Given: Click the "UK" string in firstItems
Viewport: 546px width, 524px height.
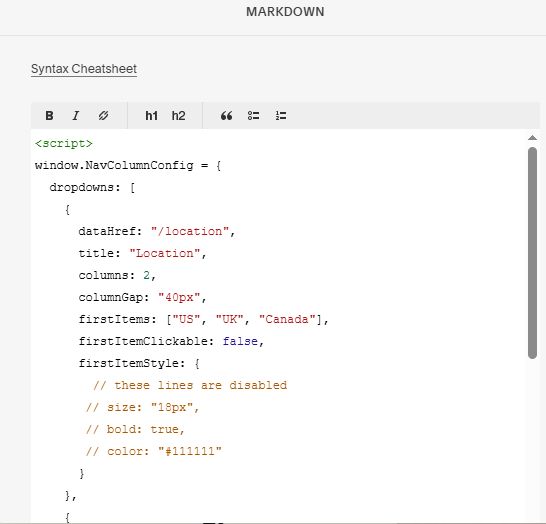Looking at the screenshot, I should tap(229, 319).
